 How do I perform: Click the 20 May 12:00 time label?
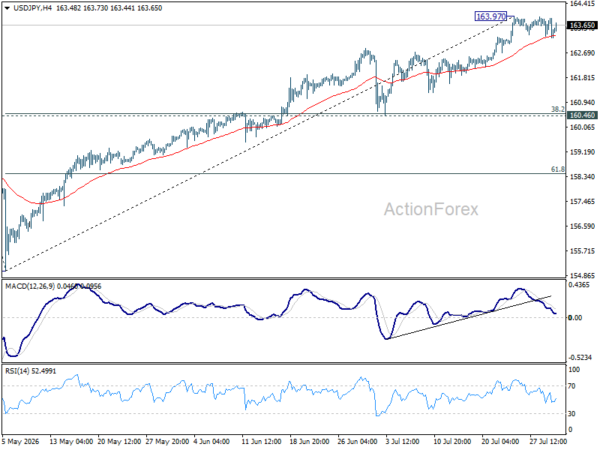coord(119,442)
